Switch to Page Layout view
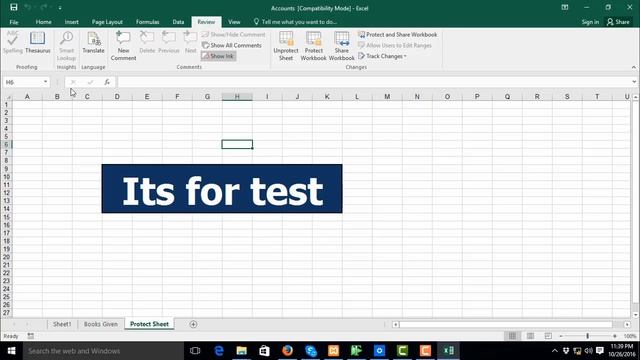 point(530,336)
